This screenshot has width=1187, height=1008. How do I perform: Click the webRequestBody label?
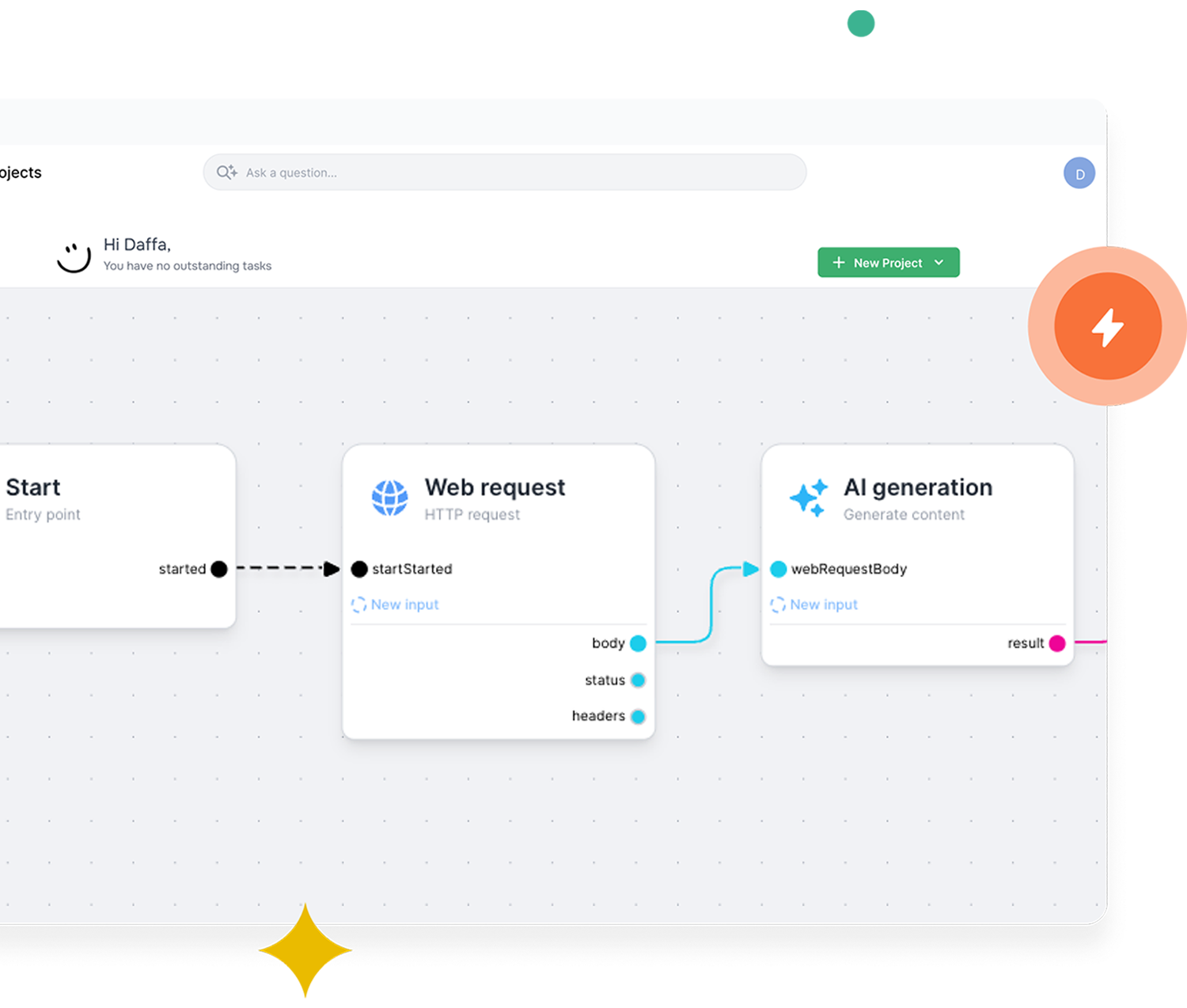(x=849, y=569)
